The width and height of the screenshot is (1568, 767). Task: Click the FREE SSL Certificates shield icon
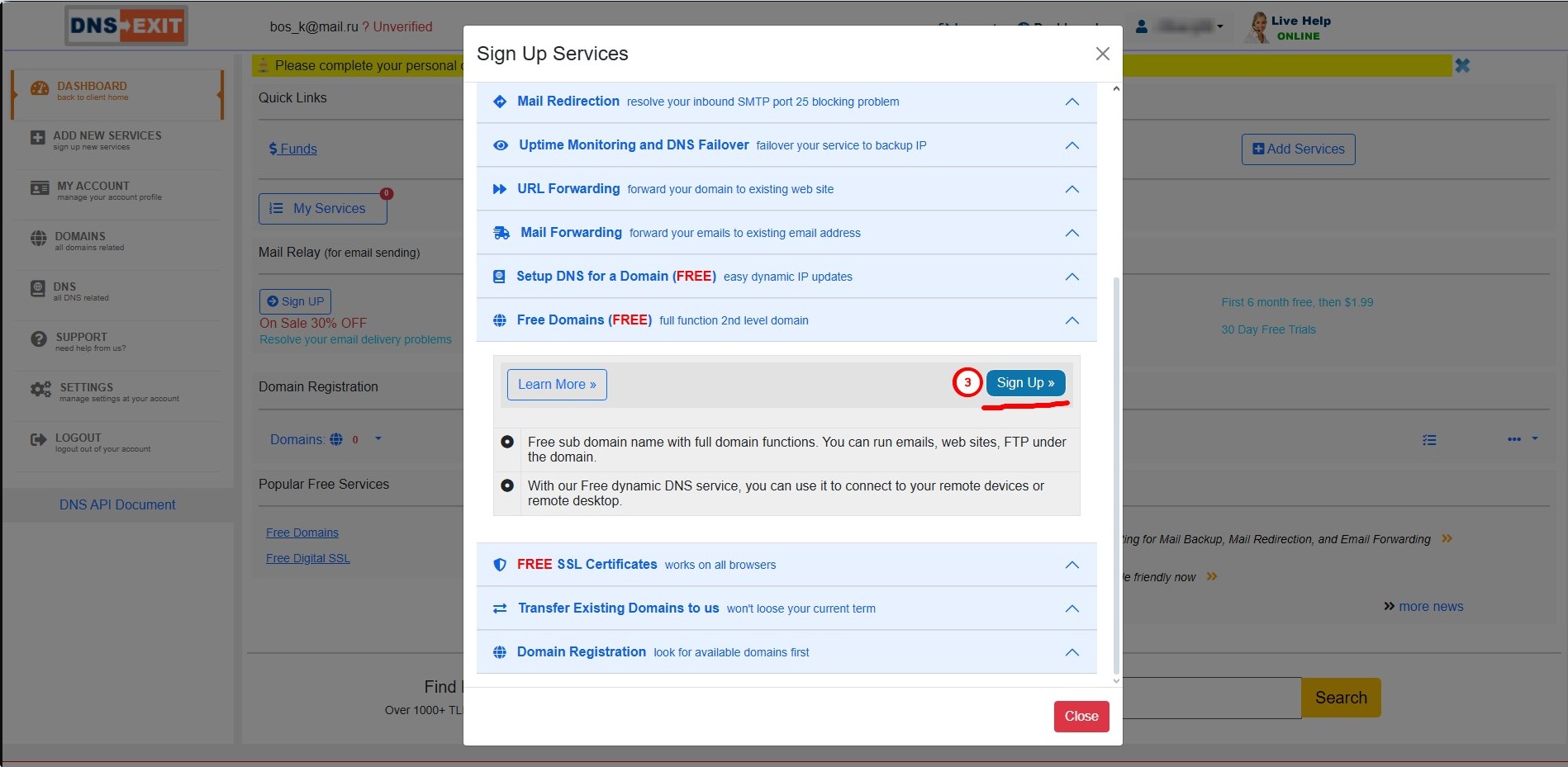pyautogui.click(x=500, y=565)
